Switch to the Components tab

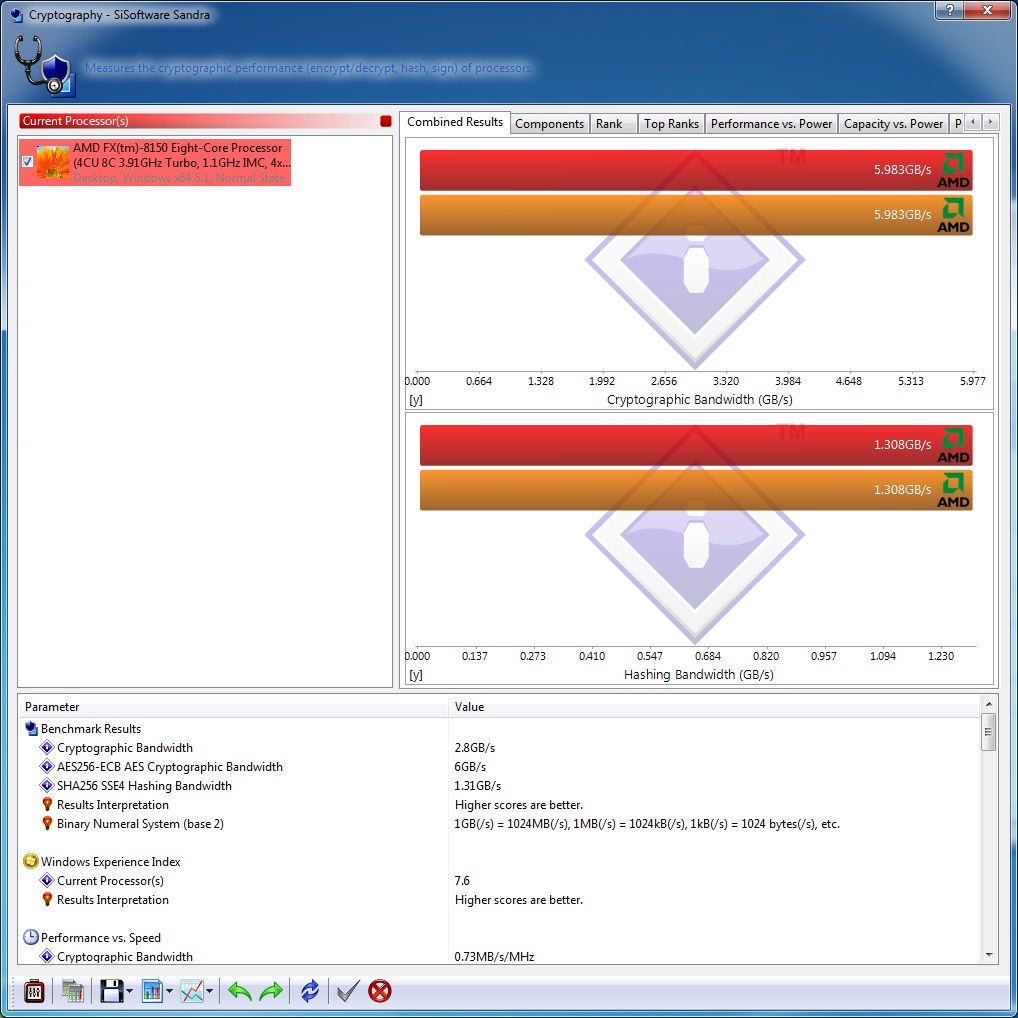pyautogui.click(x=549, y=124)
